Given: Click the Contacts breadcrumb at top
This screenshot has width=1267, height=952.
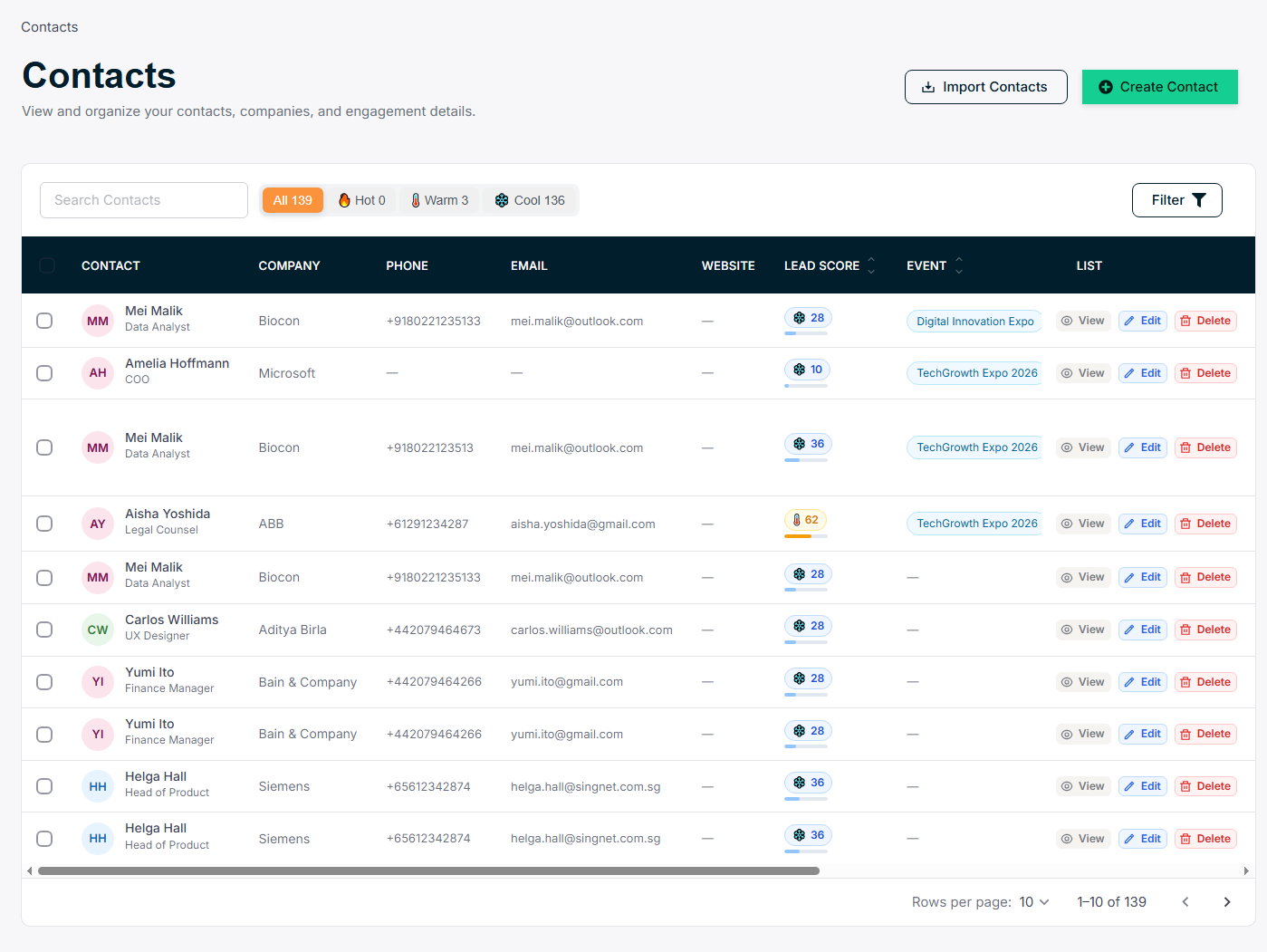Looking at the screenshot, I should [50, 27].
